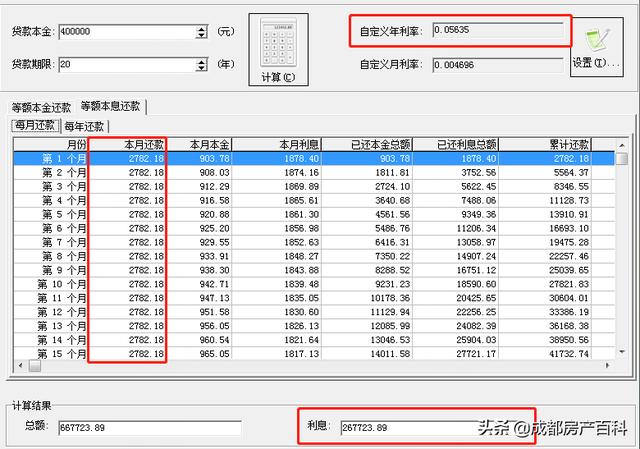Click the table's vertical scroll up arrow

(x=622, y=145)
